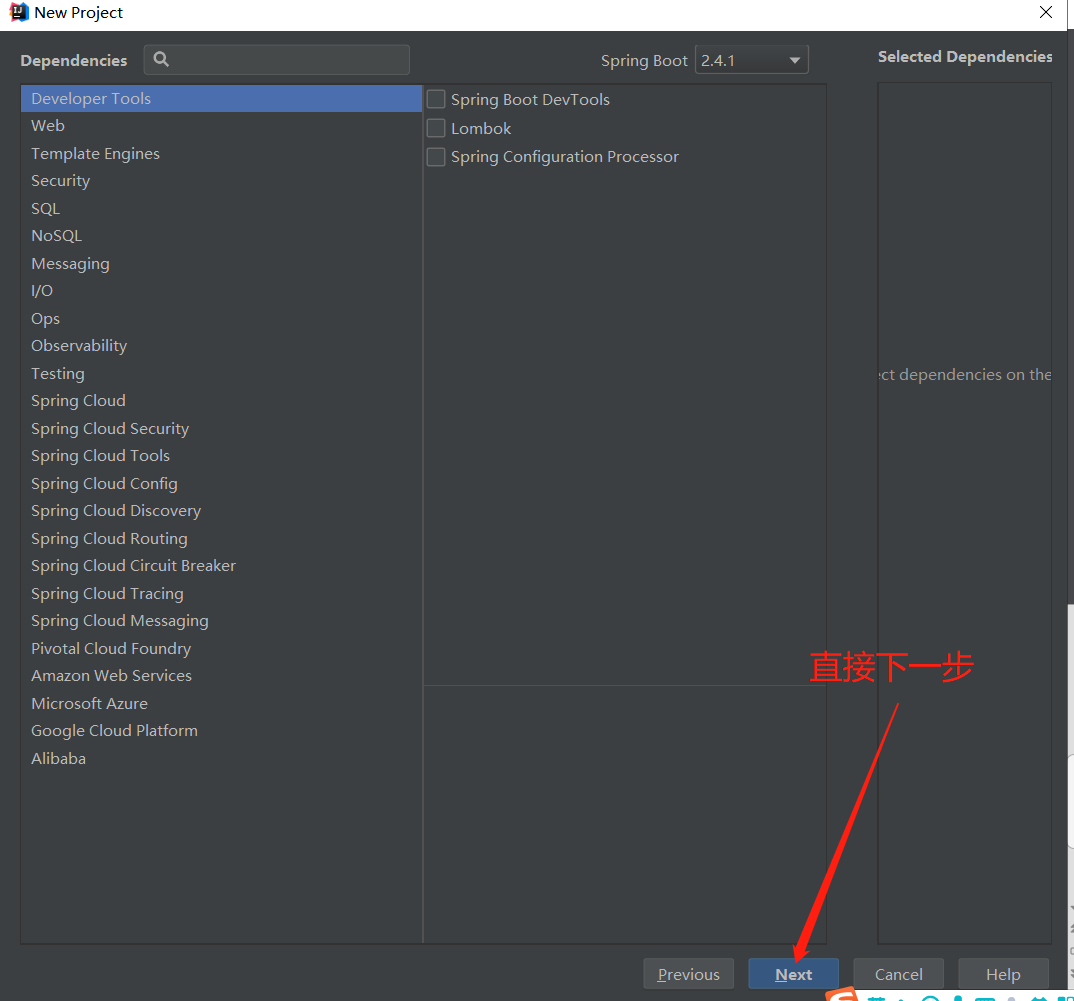This screenshot has height=1001, width=1074.
Task: Select Spring Cloud Discovery category
Action: click(221, 511)
